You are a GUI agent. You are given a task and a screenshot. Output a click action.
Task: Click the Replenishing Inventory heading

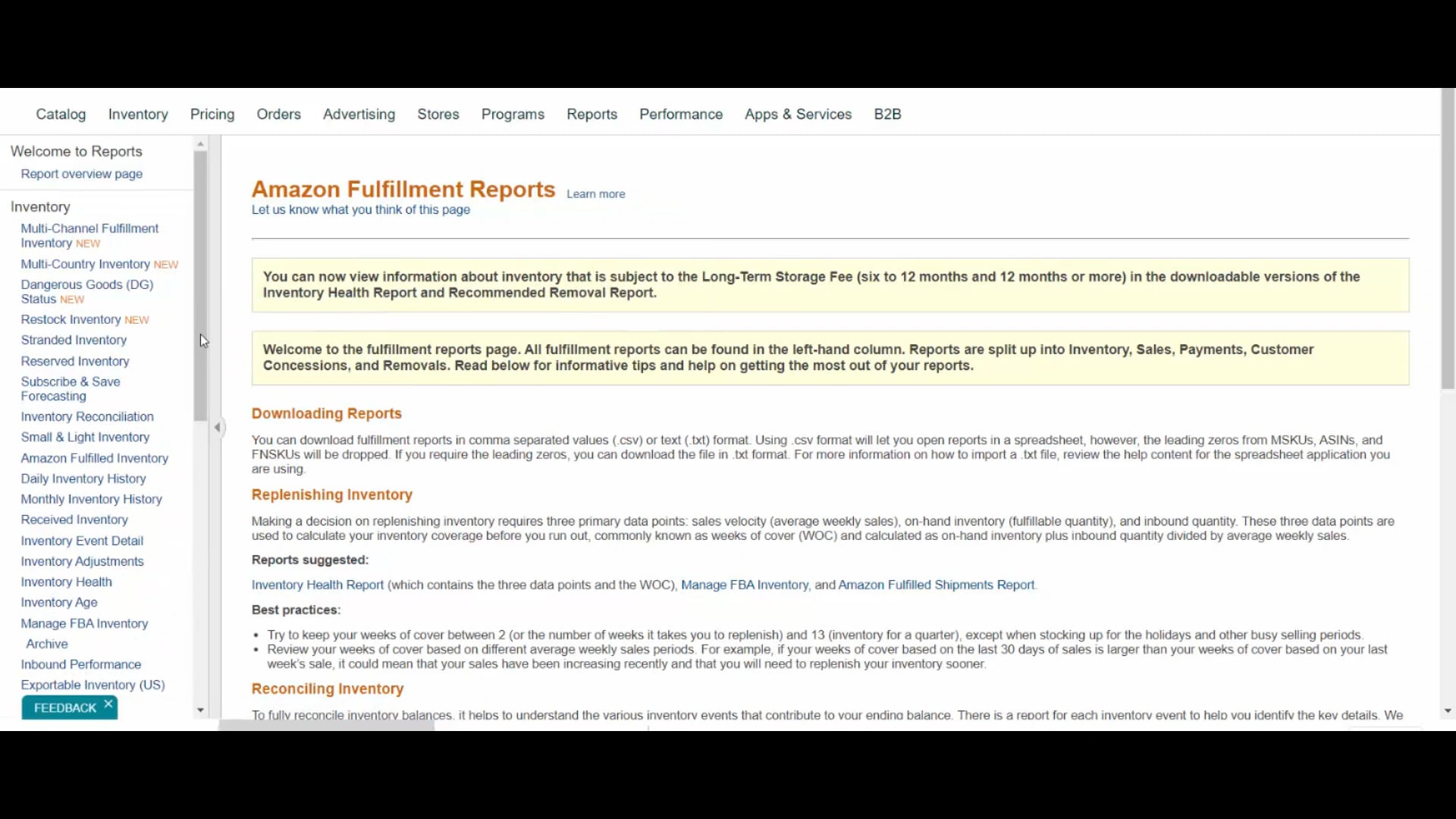point(332,495)
